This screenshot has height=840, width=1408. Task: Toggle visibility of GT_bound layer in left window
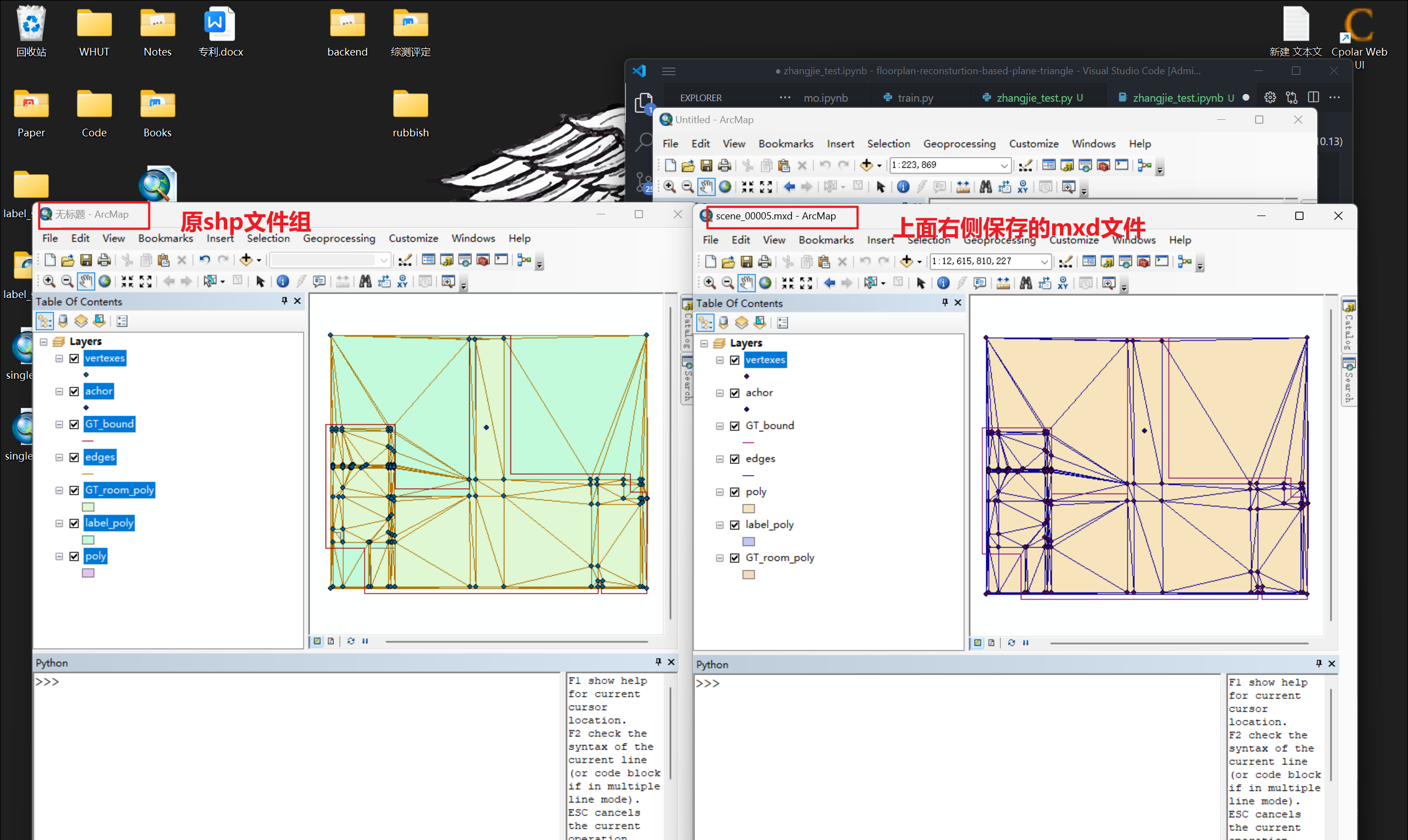click(75, 424)
